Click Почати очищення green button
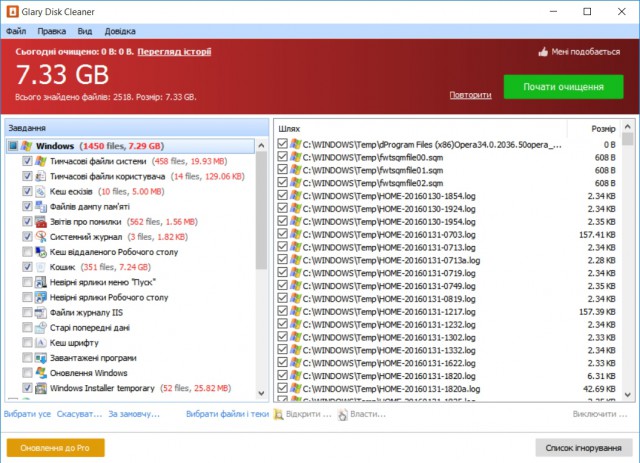This screenshot has height=463, width=640. 563,87
